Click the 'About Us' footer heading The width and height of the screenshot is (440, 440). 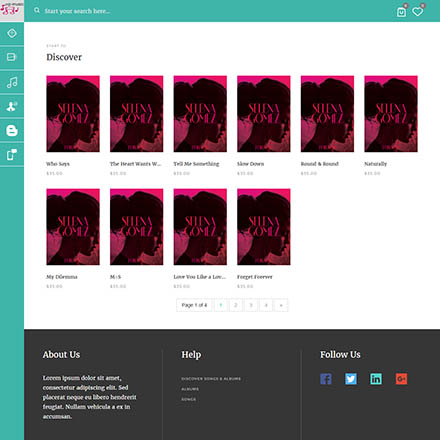61,354
